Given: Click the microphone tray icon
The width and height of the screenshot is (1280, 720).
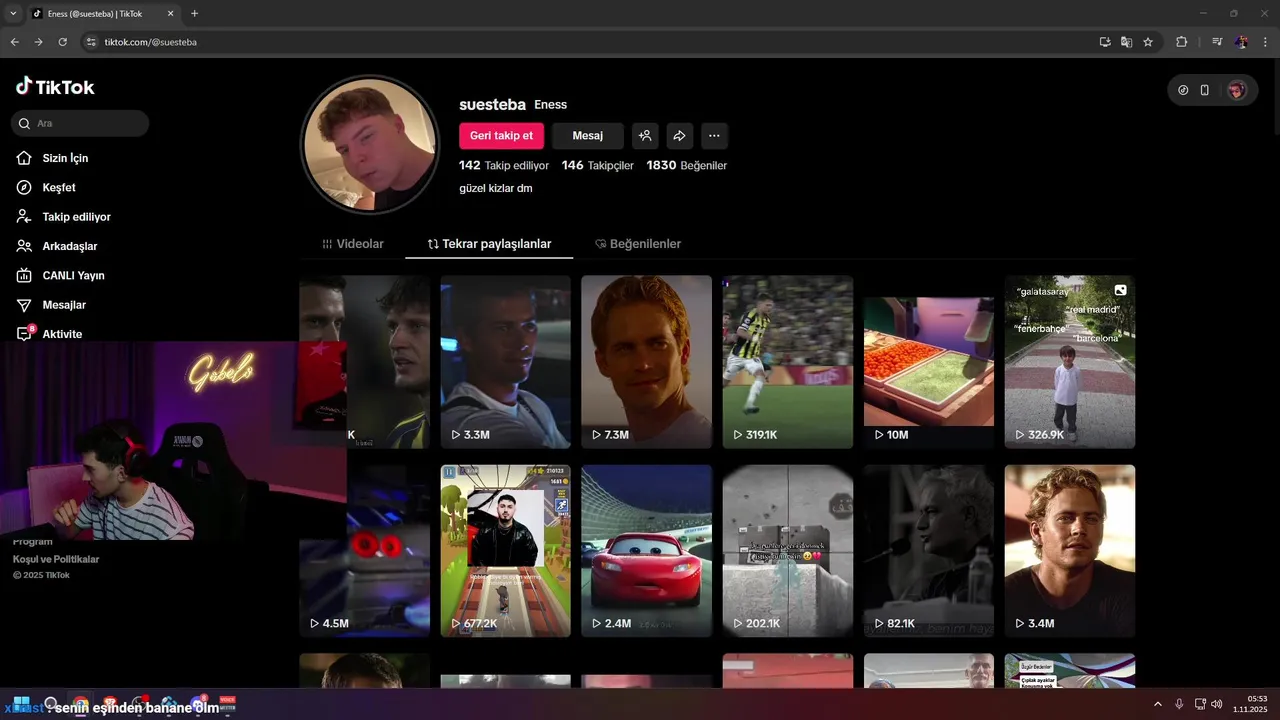Looking at the screenshot, I should click(x=1179, y=704).
